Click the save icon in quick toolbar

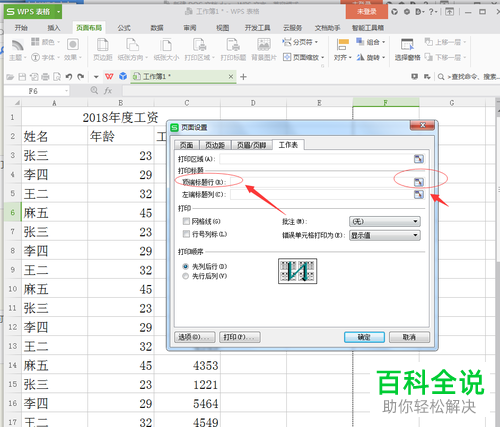click(x=22, y=77)
